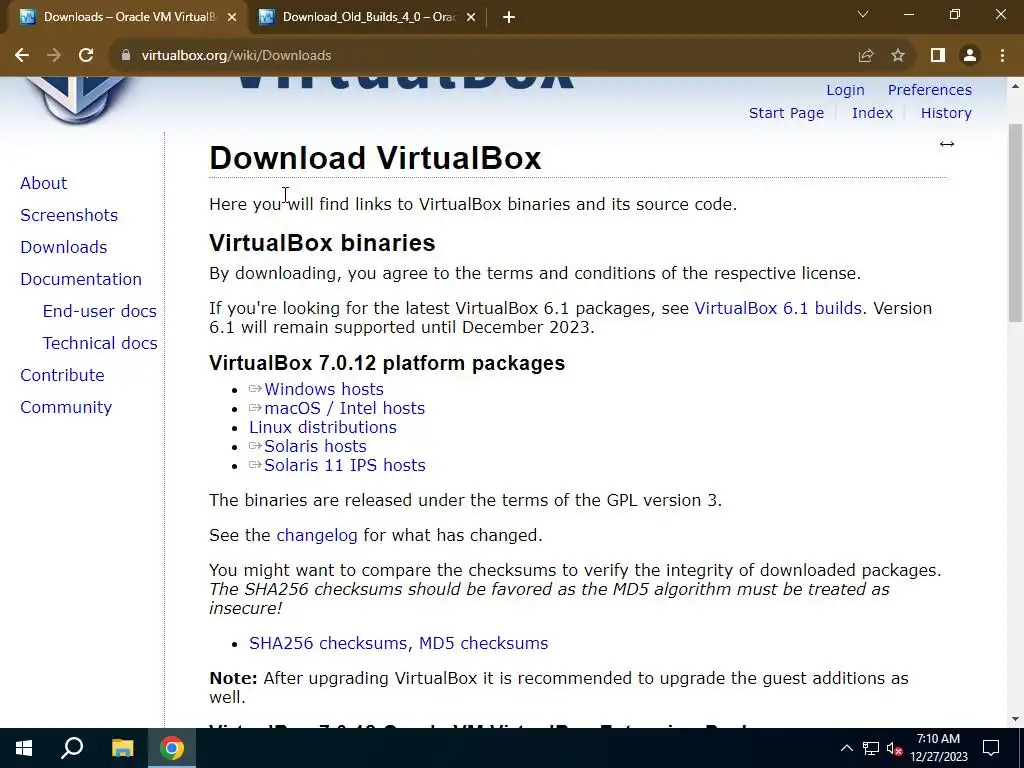Viewport: 1024px width, 768px height.
Task: Open the Linux distributions link
Action: pos(323,427)
